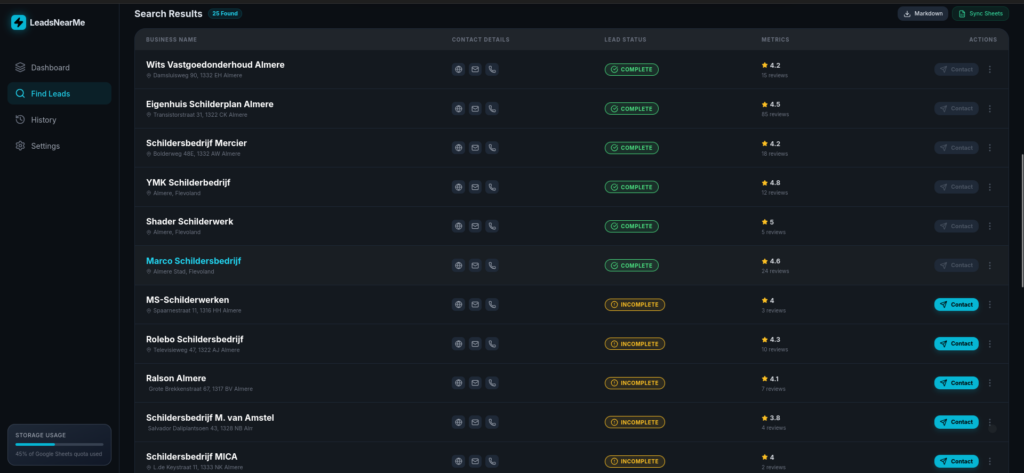This screenshot has height=473, width=1024.
Task: Click Lead Status column header
Action: click(x=625, y=40)
